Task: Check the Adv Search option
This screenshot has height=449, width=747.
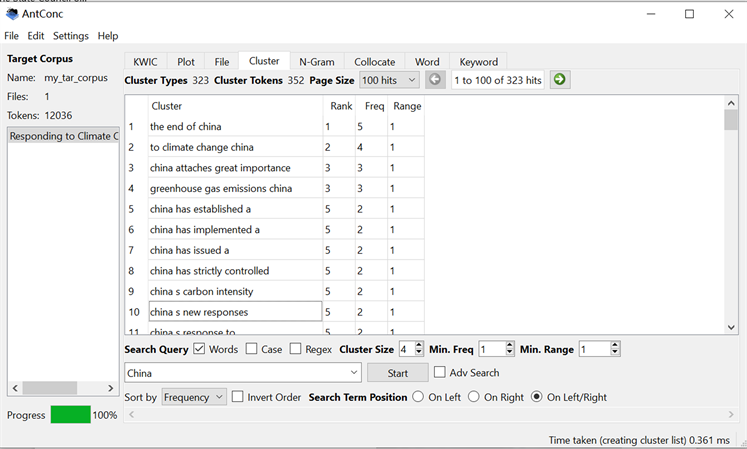Action: pyautogui.click(x=440, y=373)
